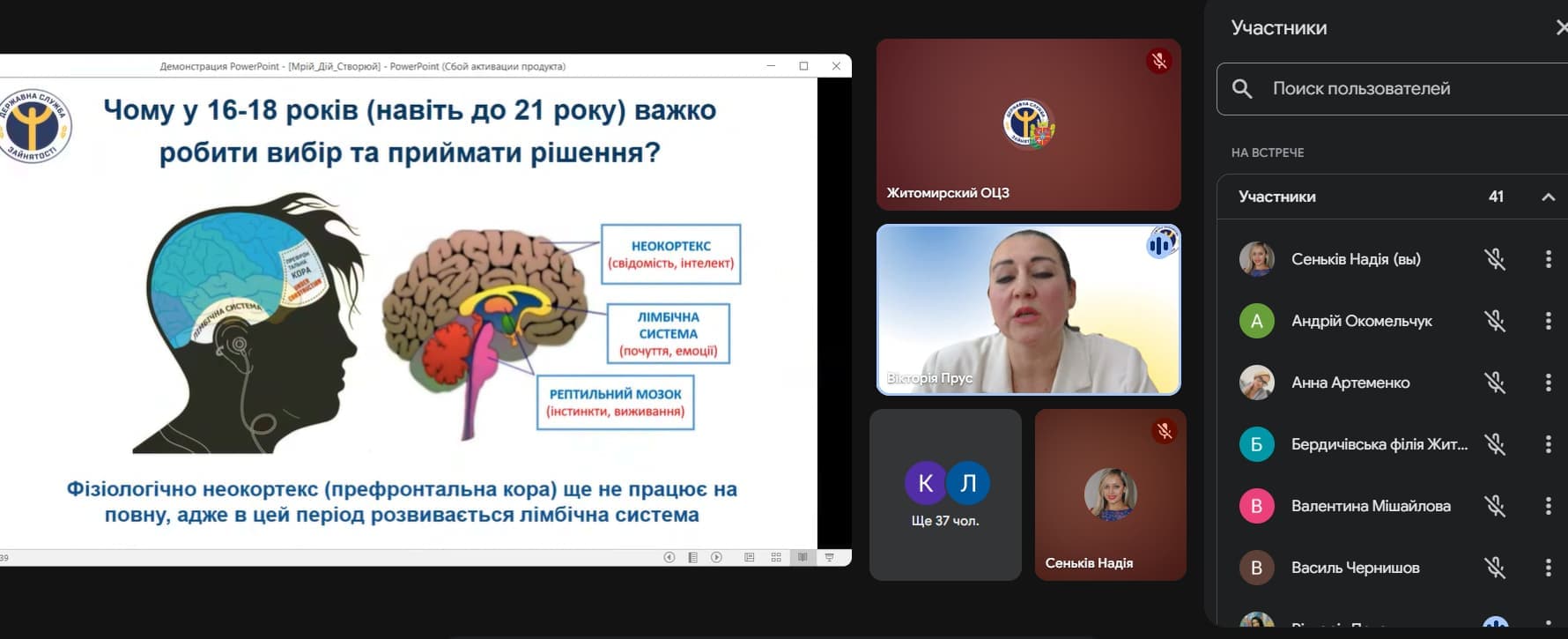Click the НЕОКОРТЕКС label box on slide
Screen dimensions: 1568x639
(671, 254)
